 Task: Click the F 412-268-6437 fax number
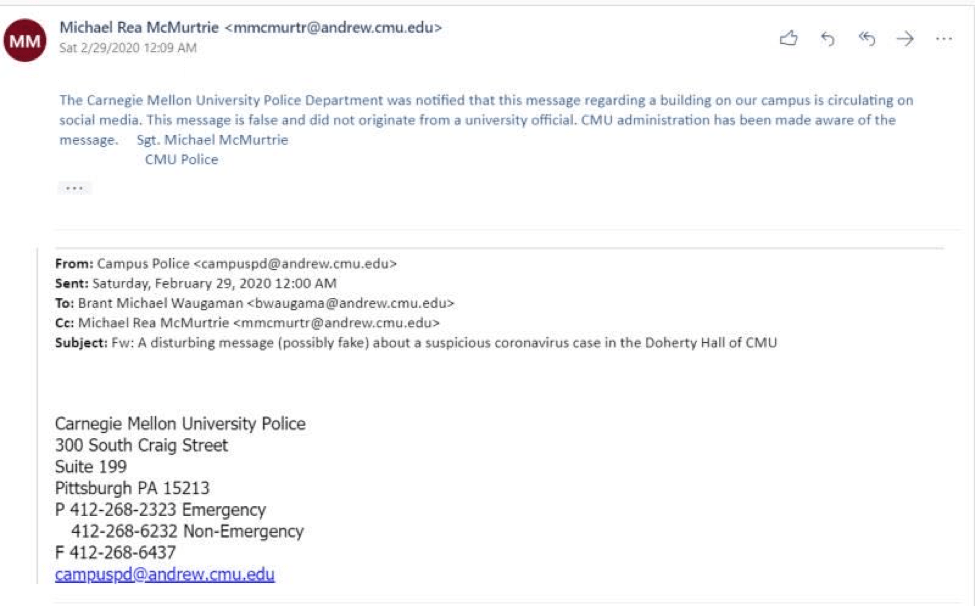pyautogui.click(x=115, y=552)
